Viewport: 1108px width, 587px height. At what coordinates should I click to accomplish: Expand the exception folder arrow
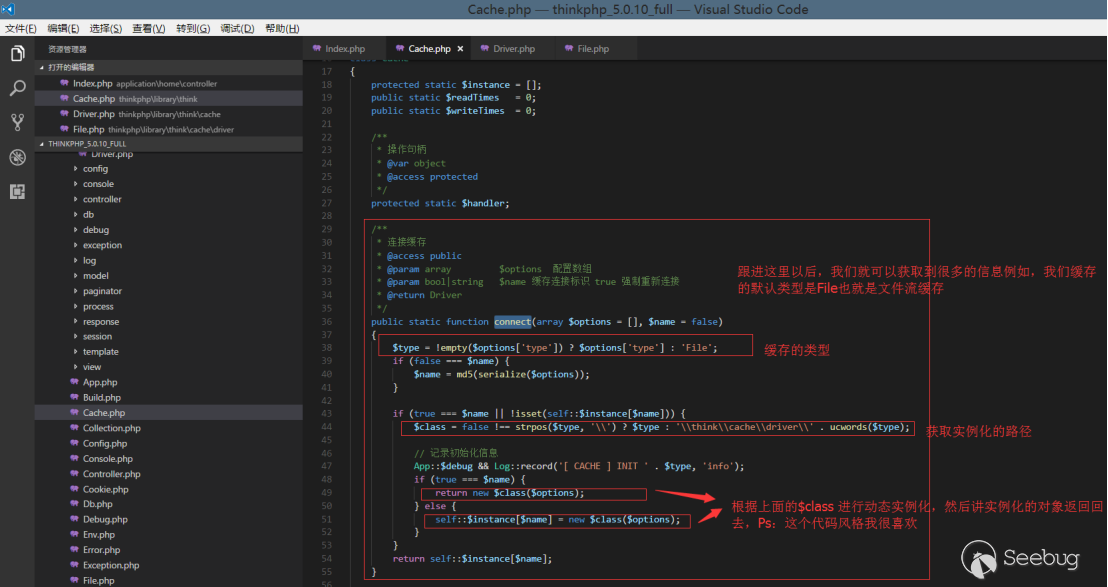[x=76, y=245]
